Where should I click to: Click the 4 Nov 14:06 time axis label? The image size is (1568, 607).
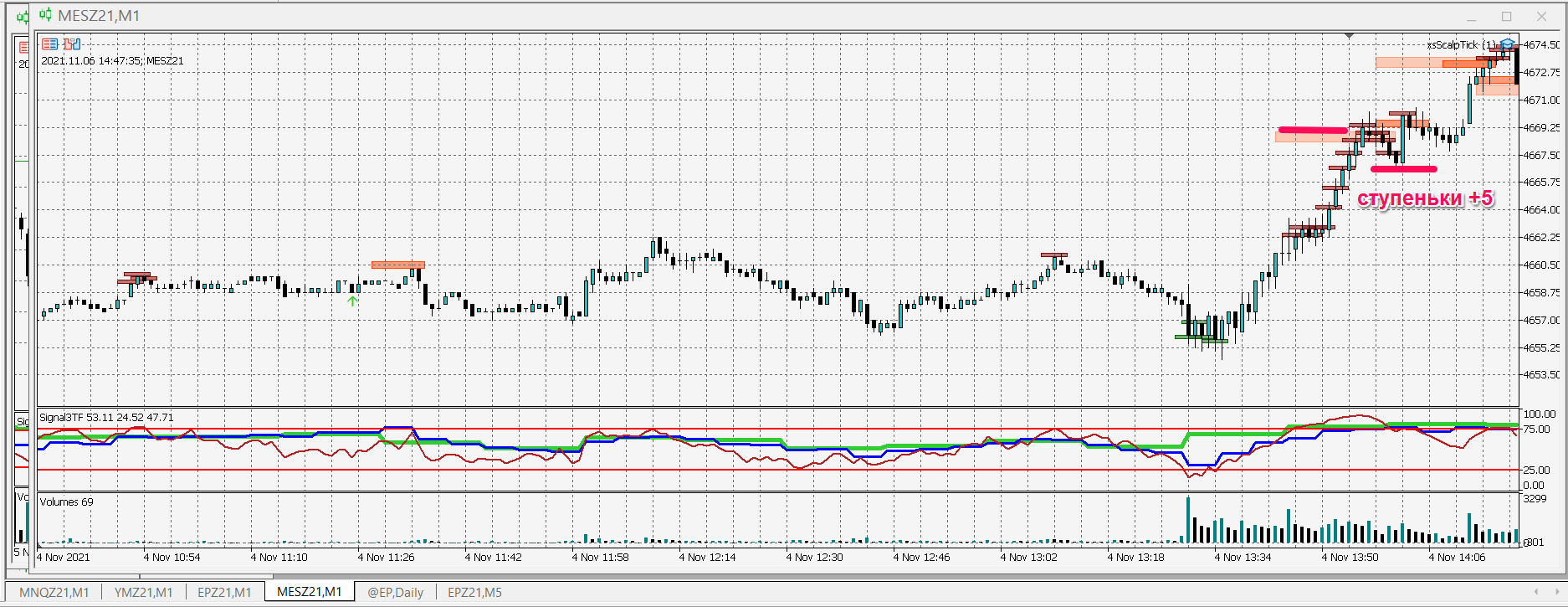1457,557
